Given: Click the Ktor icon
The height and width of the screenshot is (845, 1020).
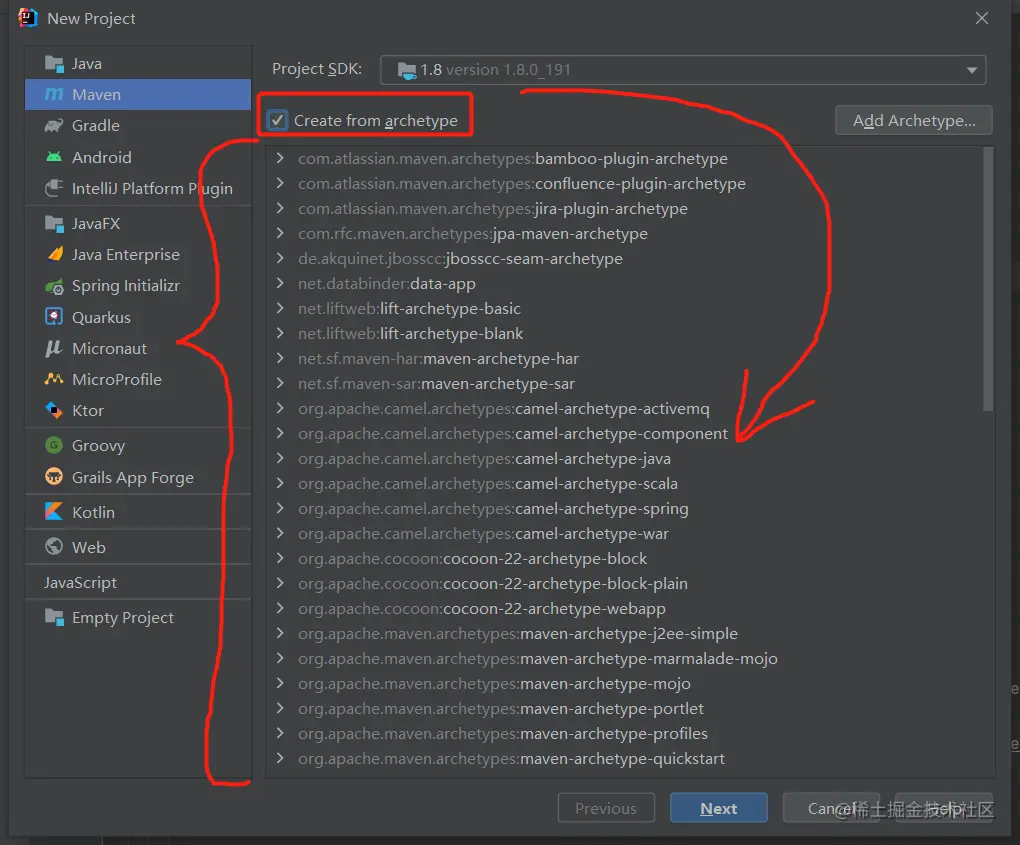Looking at the screenshot, I should coord(54,410).
